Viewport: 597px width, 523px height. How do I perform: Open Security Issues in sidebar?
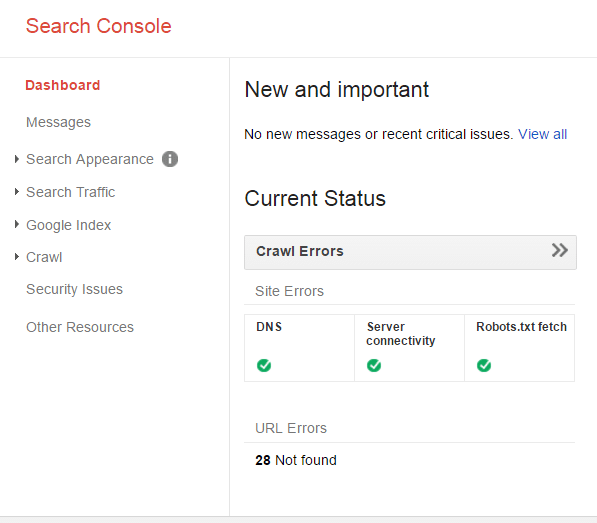click(74, 289)
